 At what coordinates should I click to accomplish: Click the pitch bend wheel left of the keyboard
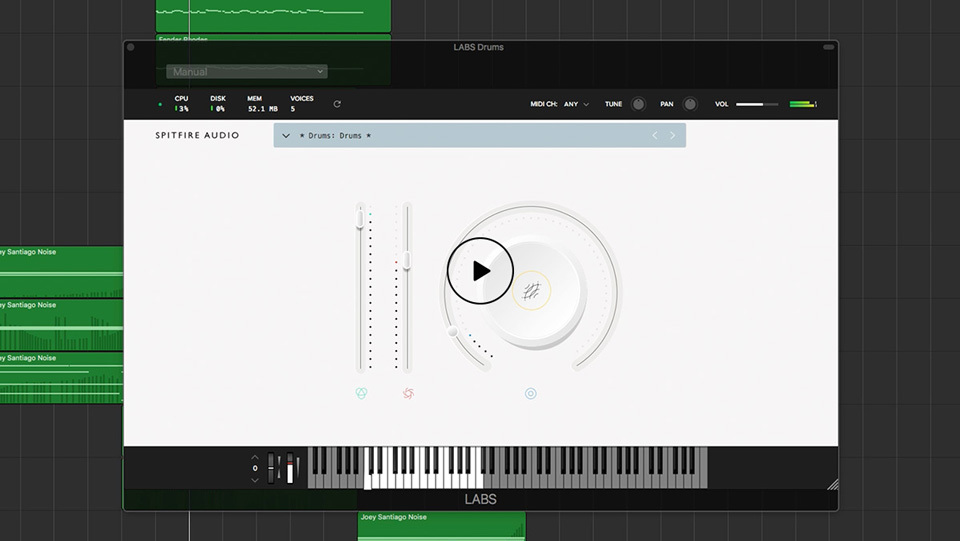click(271, 468)
